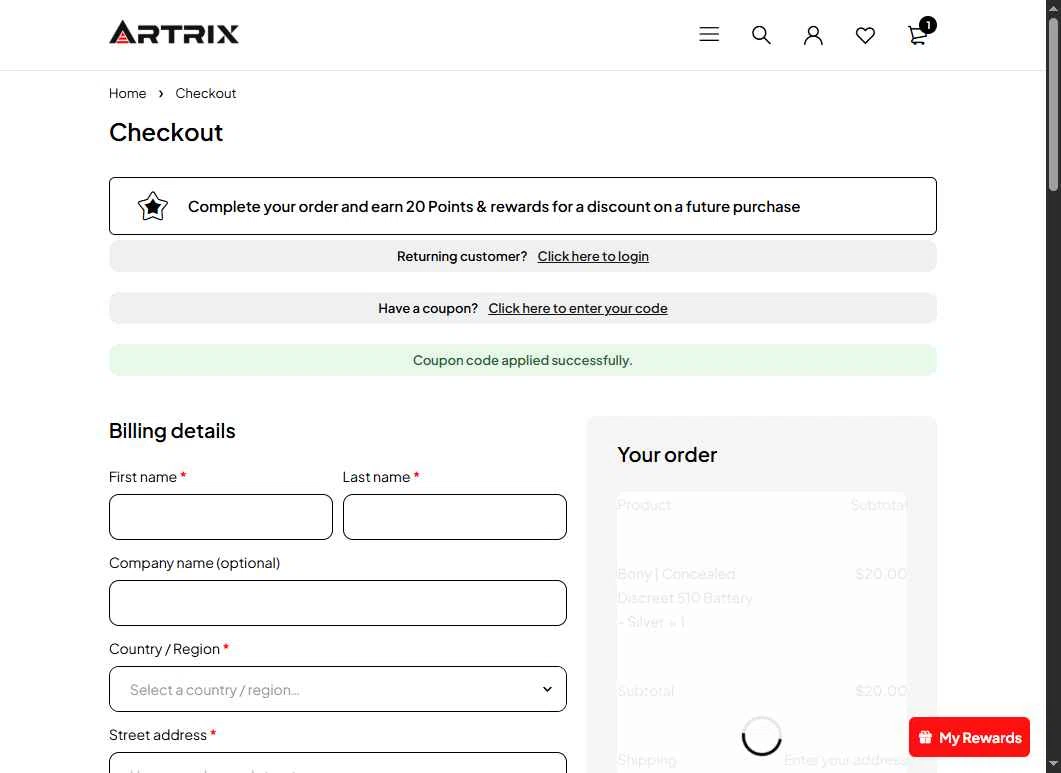Open the Country / Region dropdown

[x=338, y=689]
